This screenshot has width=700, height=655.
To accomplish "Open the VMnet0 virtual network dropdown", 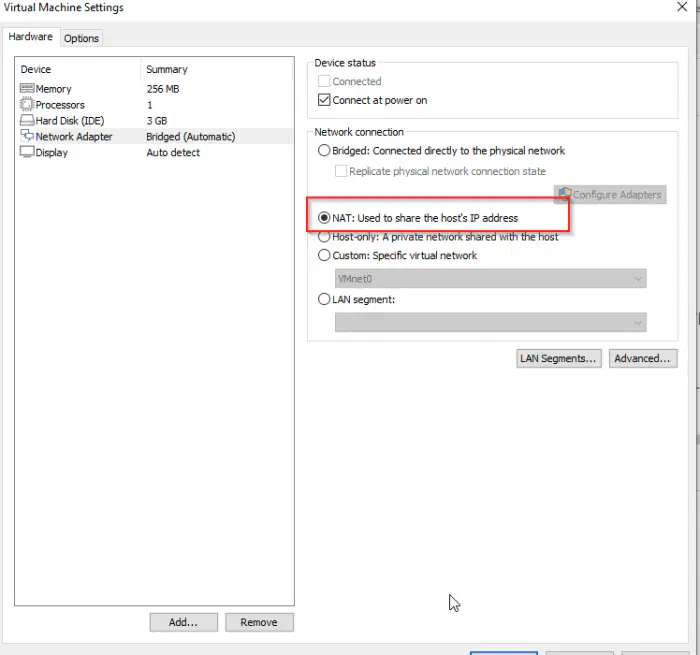I will click(x=490, y=278).
